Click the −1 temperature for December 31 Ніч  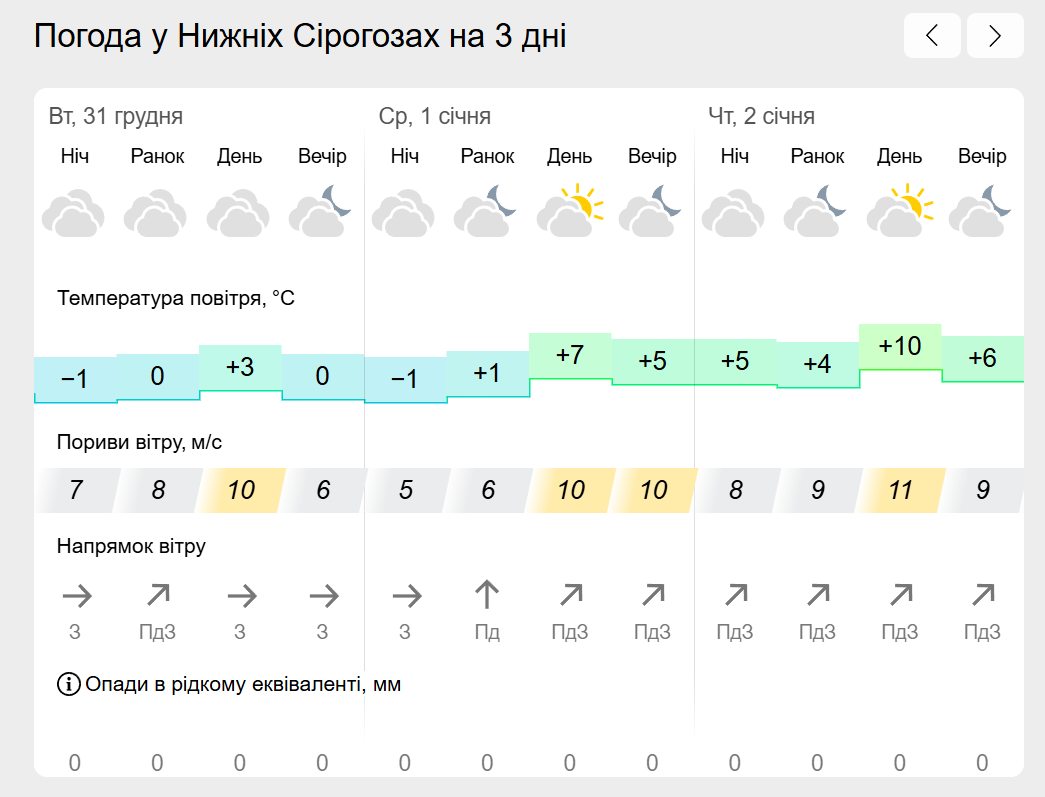point(75,379)
